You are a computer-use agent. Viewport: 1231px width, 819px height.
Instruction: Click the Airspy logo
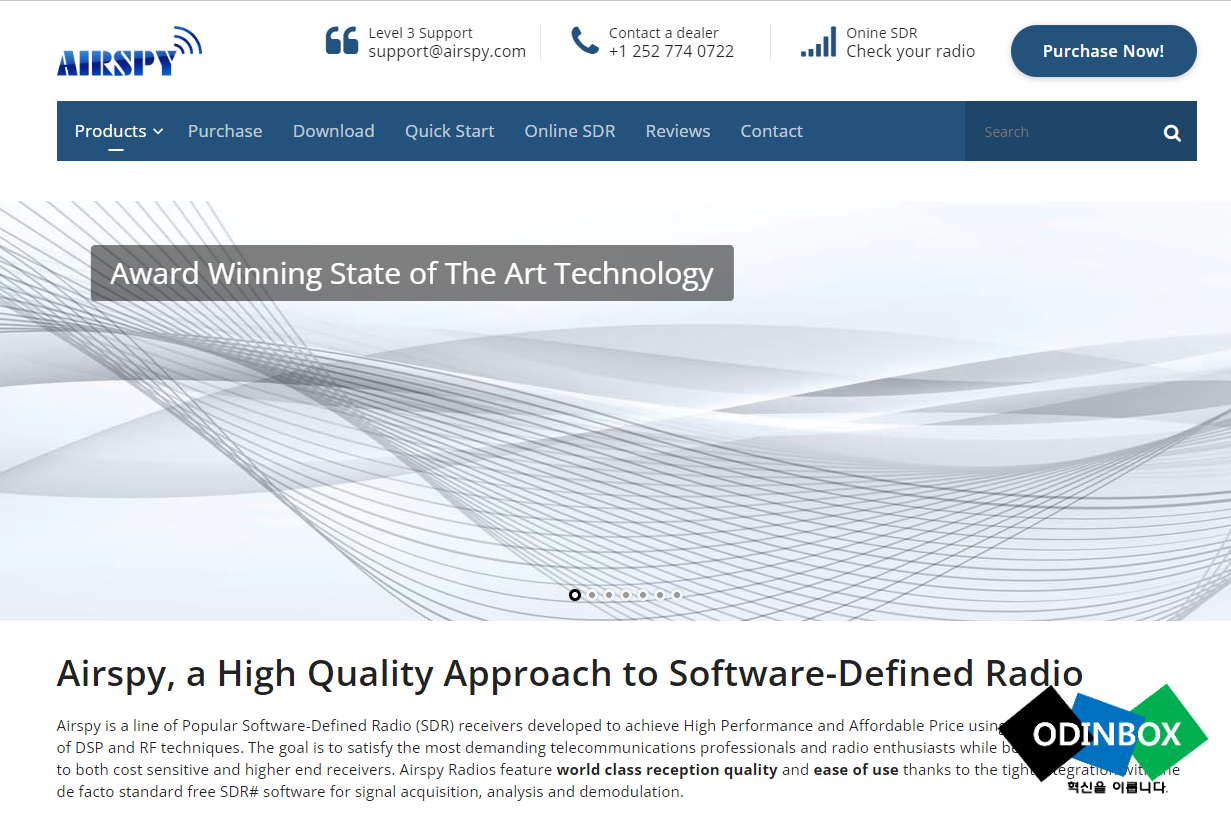(x=129, y=52)
